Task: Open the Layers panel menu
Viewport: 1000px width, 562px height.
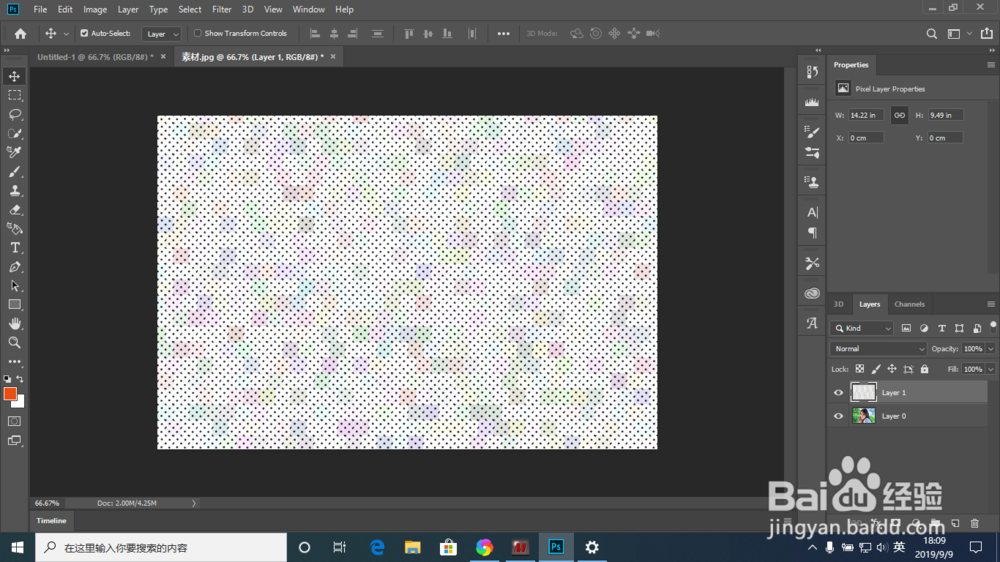Action: [x=991, y=304]
